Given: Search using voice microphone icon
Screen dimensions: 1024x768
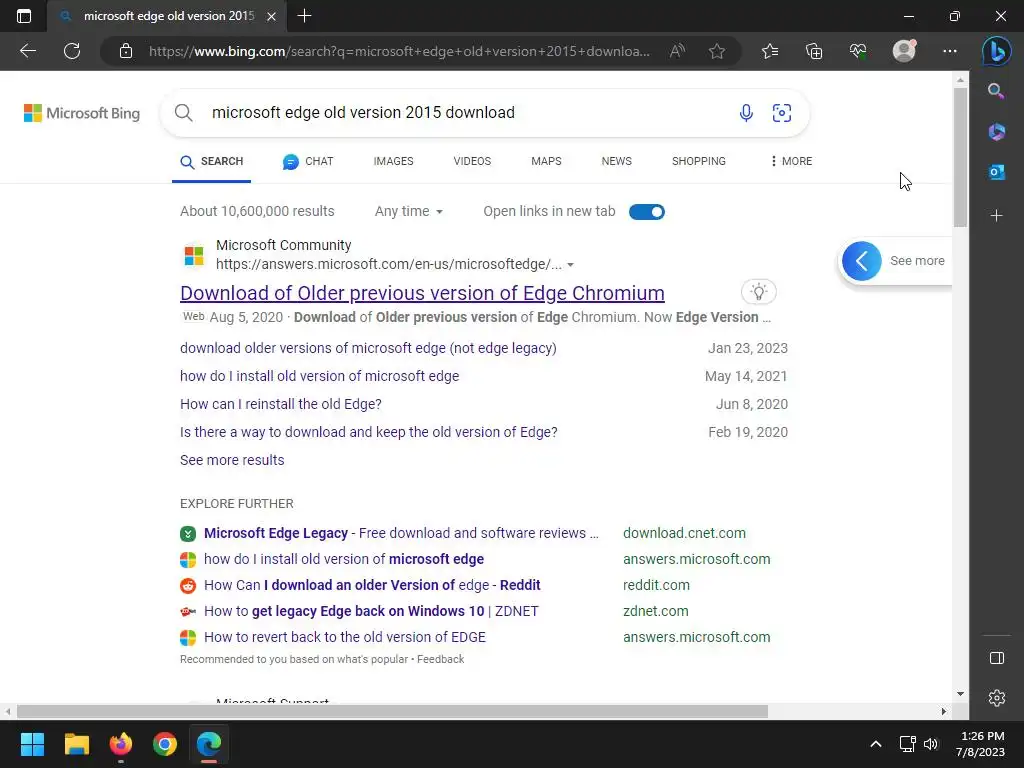Looking at the screenshot, I should pyautogui.click(x=746, y=113).
